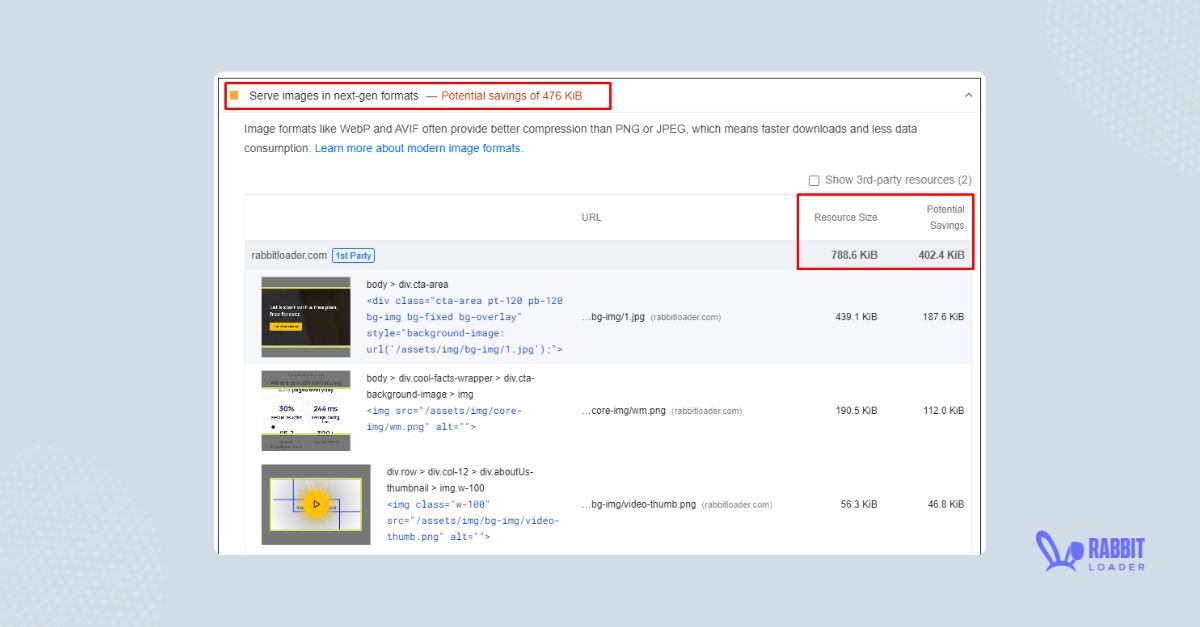Enable Show 3rd-party resources
The height and width of the screenshot is (627, 1200).
point(814,180)
